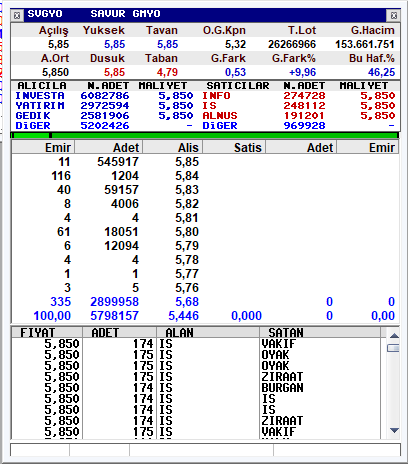This screenshot has height=464, width=408.
Task: Click the Satis column header
Action: coord(234,147)
